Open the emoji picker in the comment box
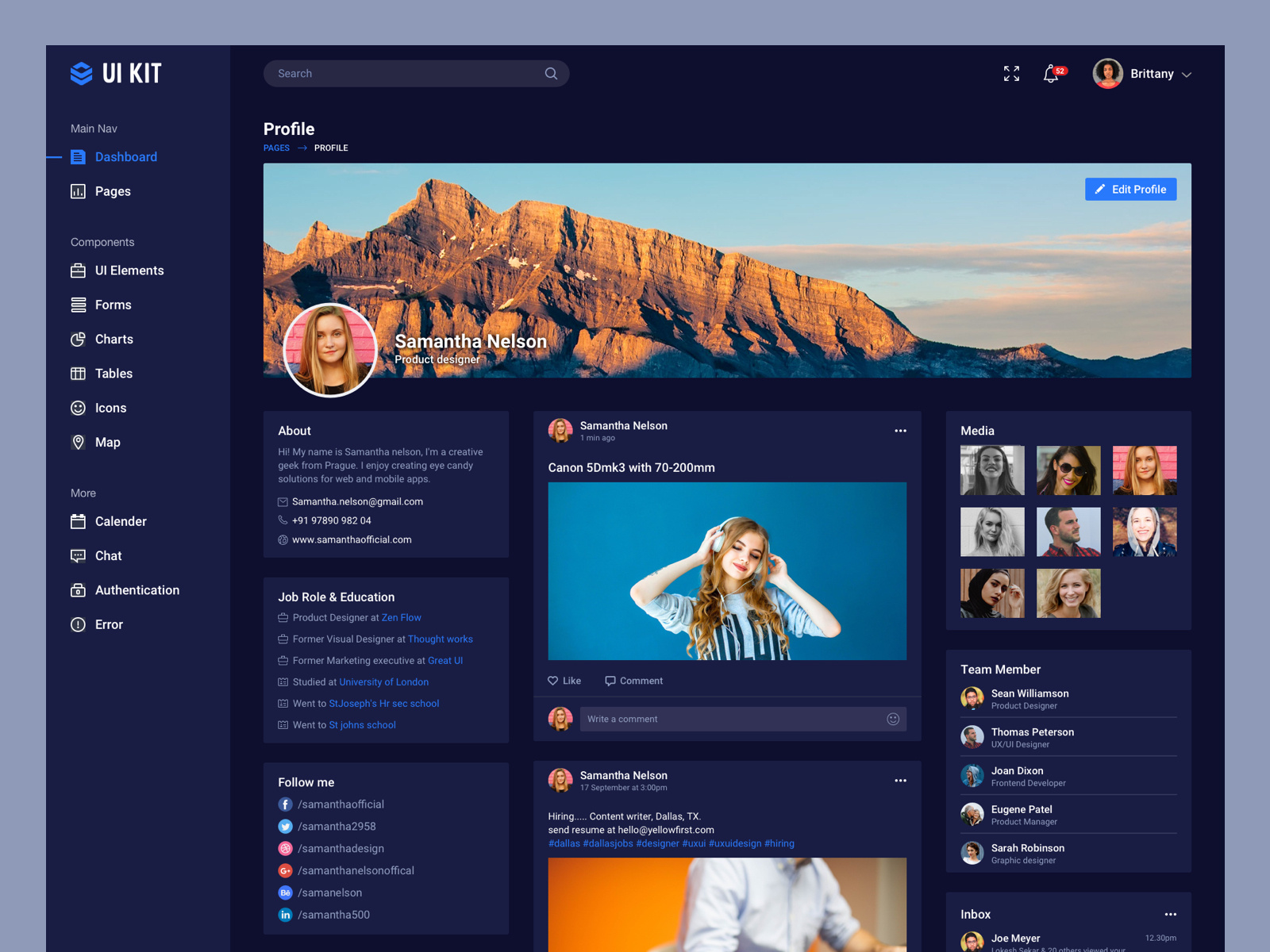This screenshot has height=952, width=1270. [x=892, y=719]
